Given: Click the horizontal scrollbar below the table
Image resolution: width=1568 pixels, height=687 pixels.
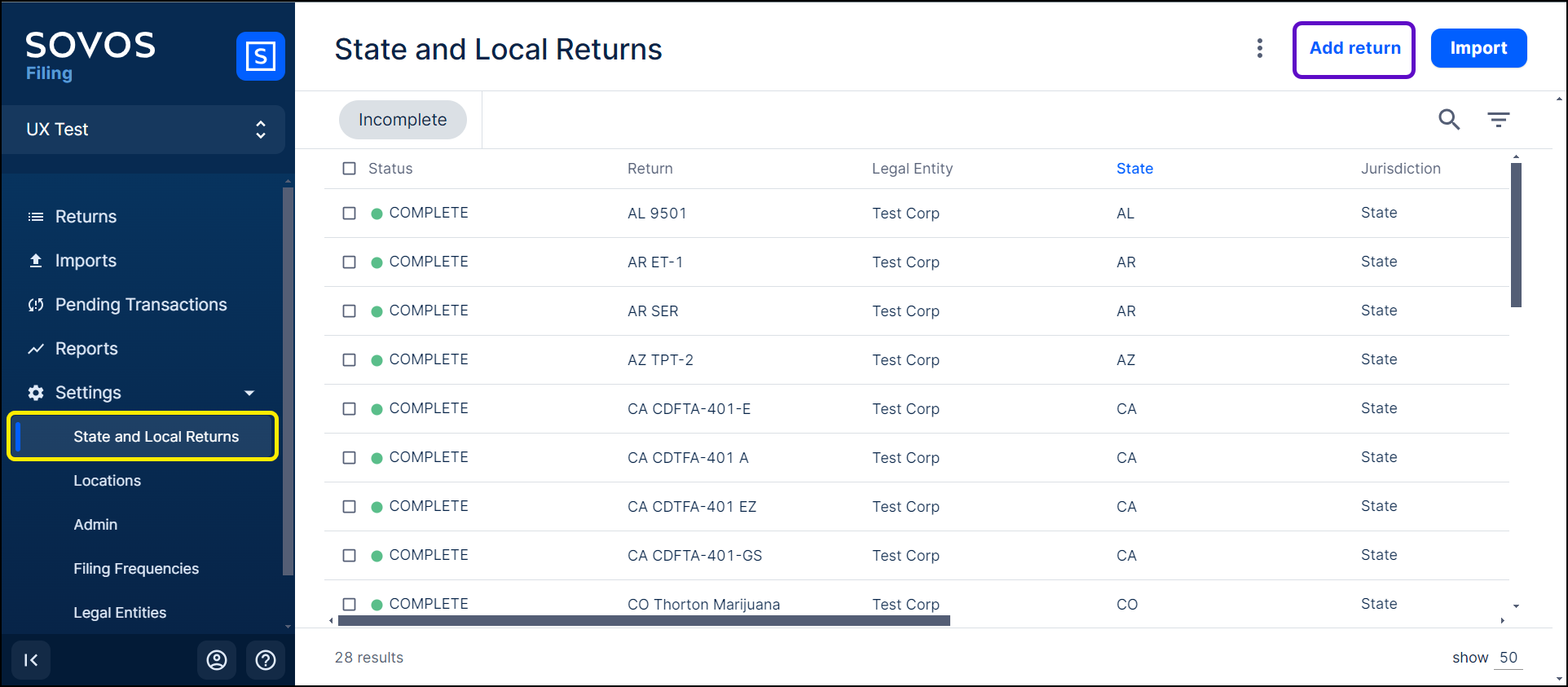Looking at the screenshot, I should [644, 621].
